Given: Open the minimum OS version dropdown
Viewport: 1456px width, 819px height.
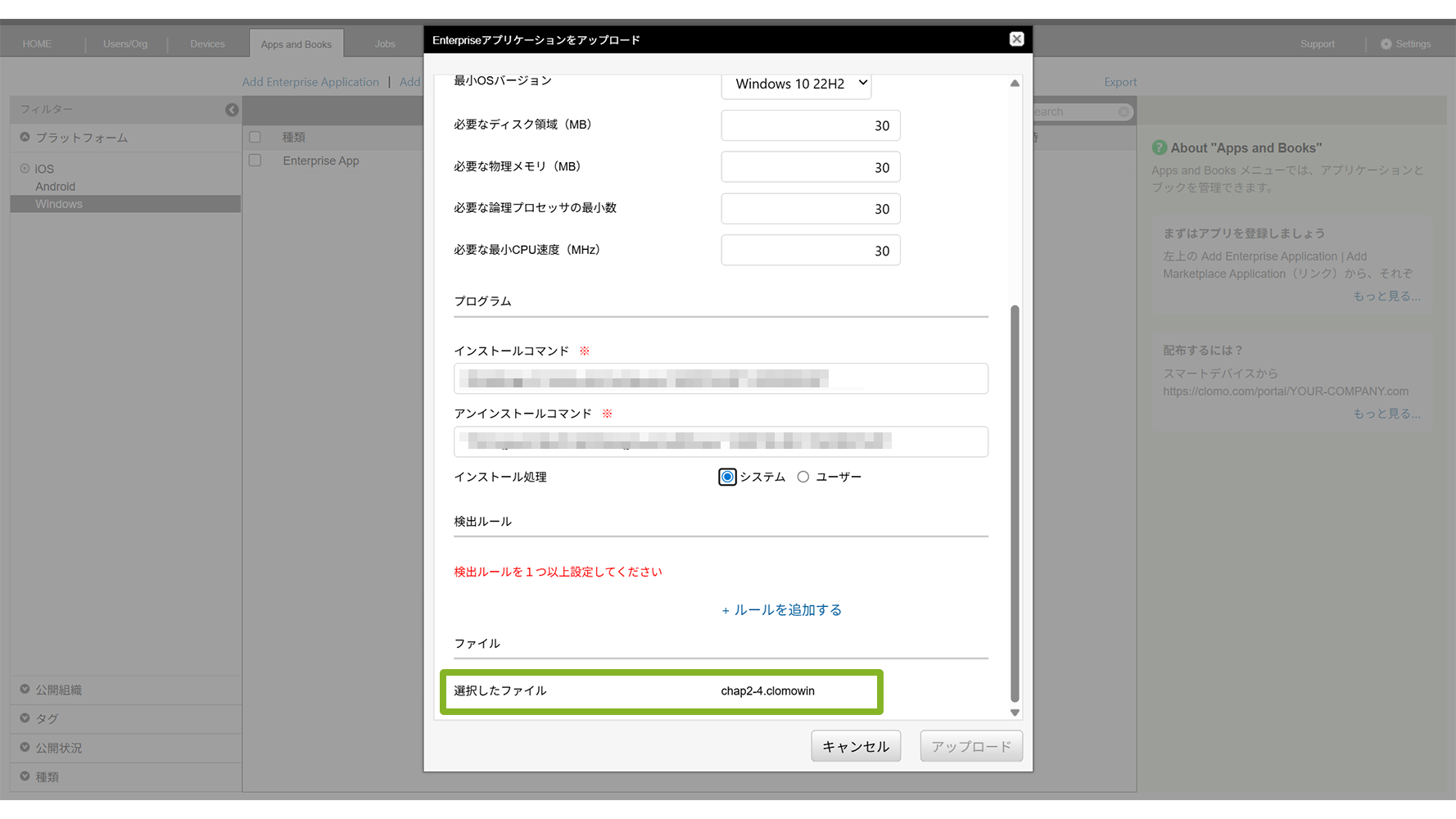Looking at the screenshot, I should pyautogui.click(x=796, y=84).
